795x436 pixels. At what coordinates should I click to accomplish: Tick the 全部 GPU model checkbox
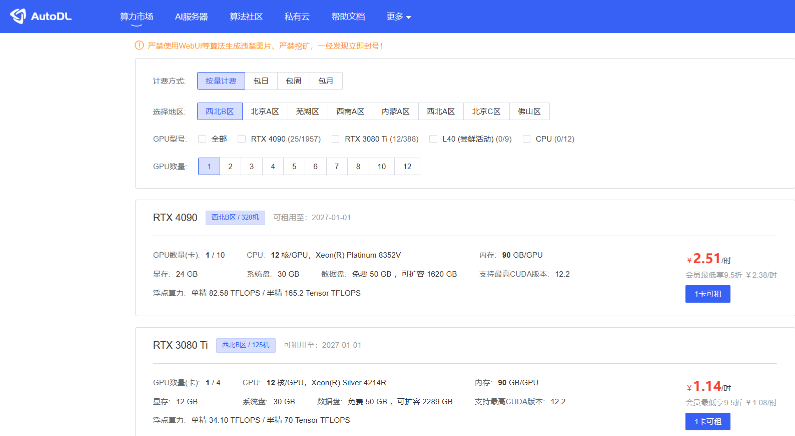202,139
